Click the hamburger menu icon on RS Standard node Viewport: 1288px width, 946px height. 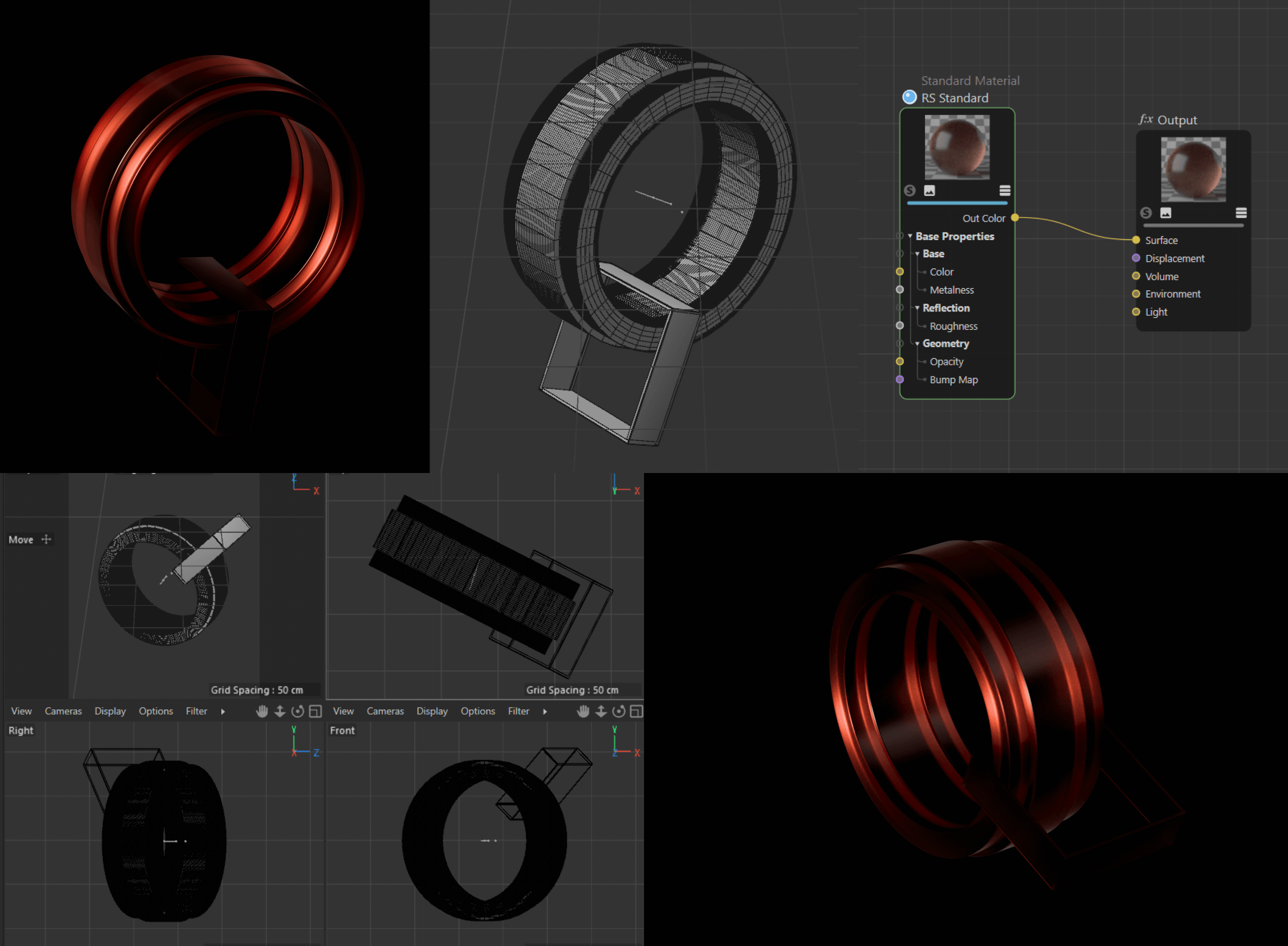click(x=1005, y=190)
